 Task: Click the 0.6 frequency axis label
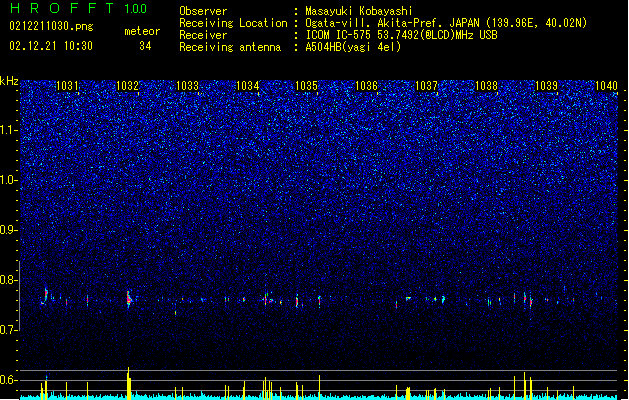pyautogui.click(x=9, y=380)
